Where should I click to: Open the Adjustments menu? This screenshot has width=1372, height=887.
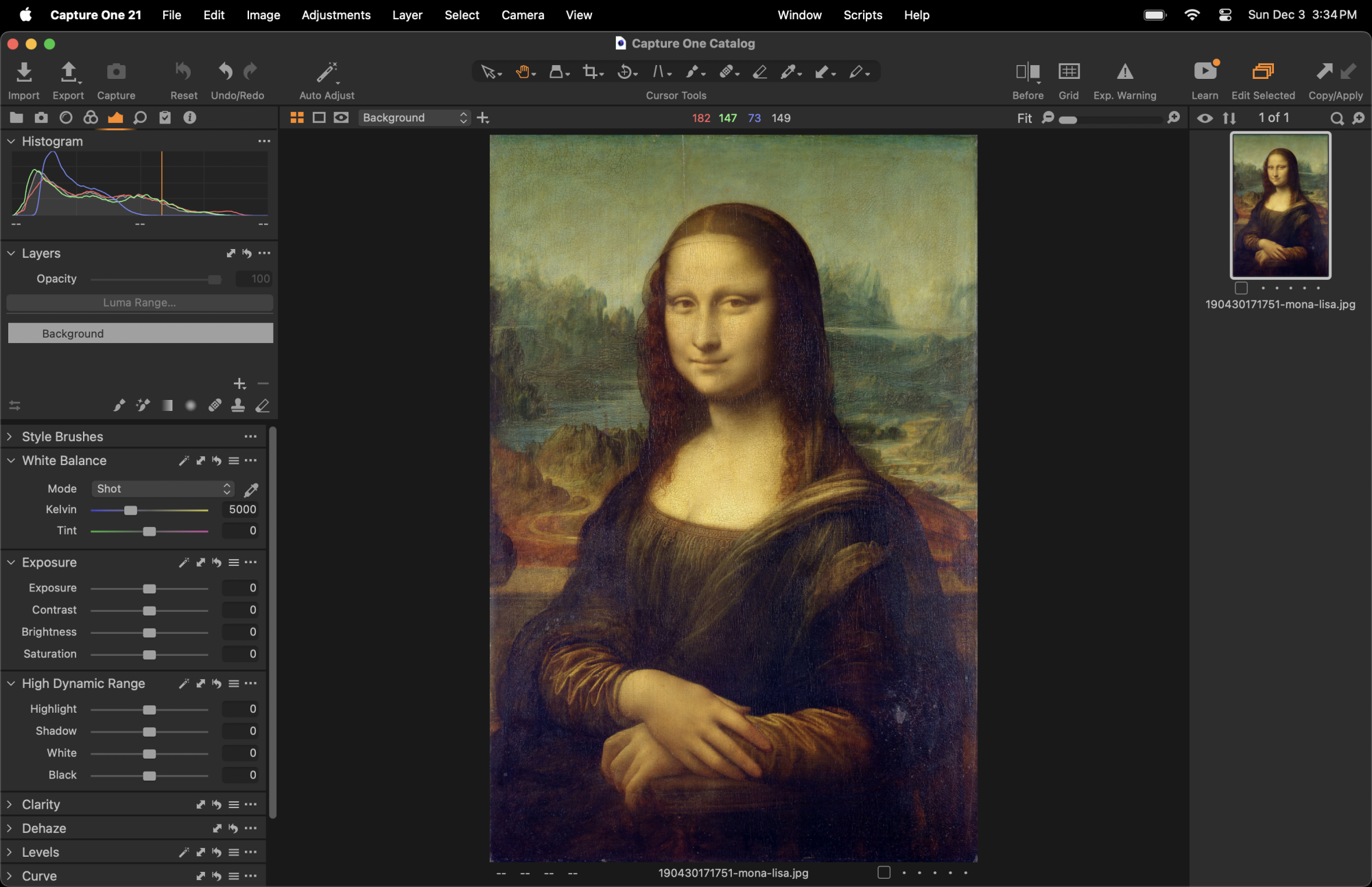pos(336,15)
